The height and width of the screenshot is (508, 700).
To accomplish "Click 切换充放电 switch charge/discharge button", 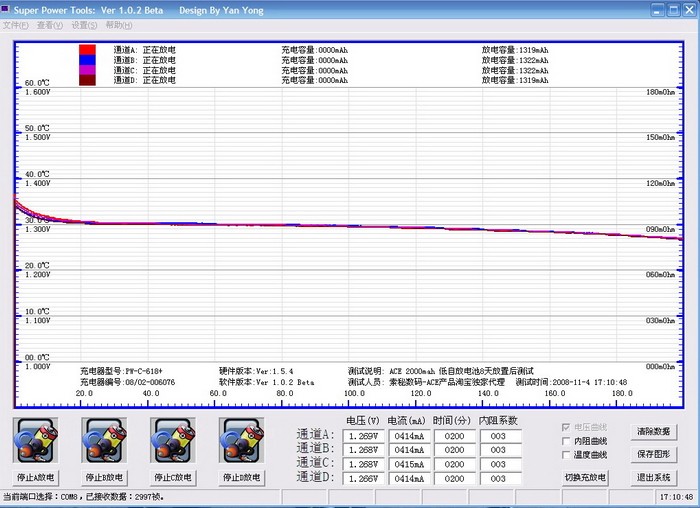I will click(585, 477).
